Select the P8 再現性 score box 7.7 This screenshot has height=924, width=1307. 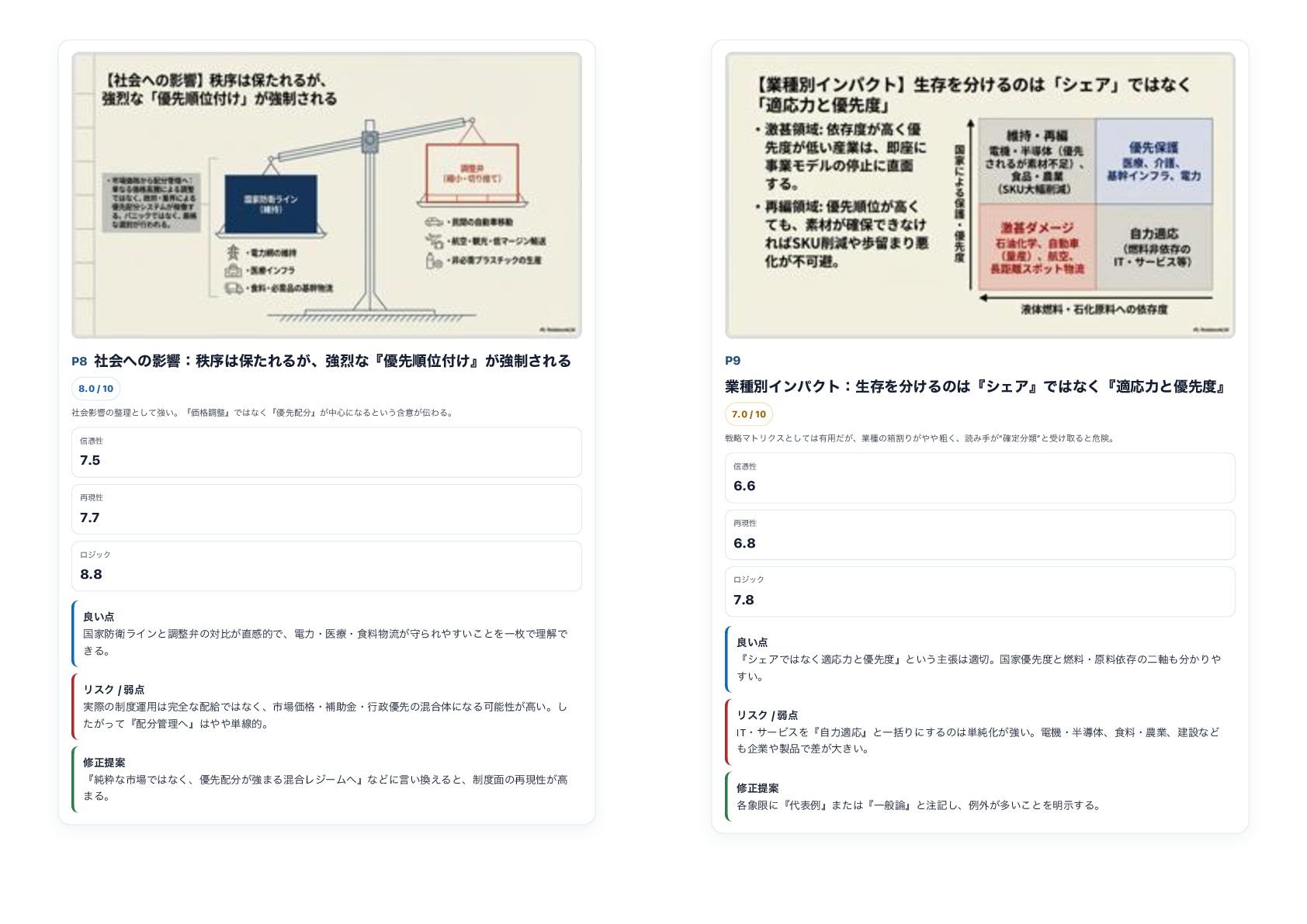click(327, 510)
